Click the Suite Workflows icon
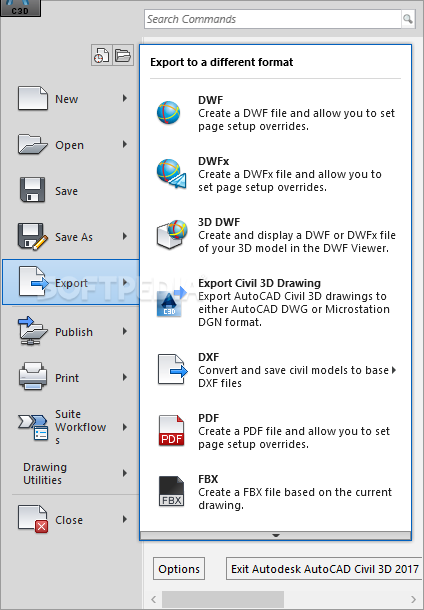This screenshot has height=610, width=424. (x=33, y=427)
